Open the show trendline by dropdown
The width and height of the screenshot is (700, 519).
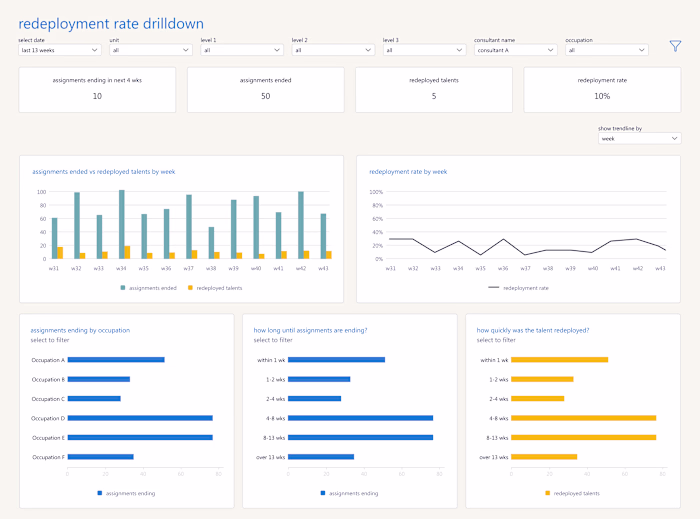coord(639,138)
